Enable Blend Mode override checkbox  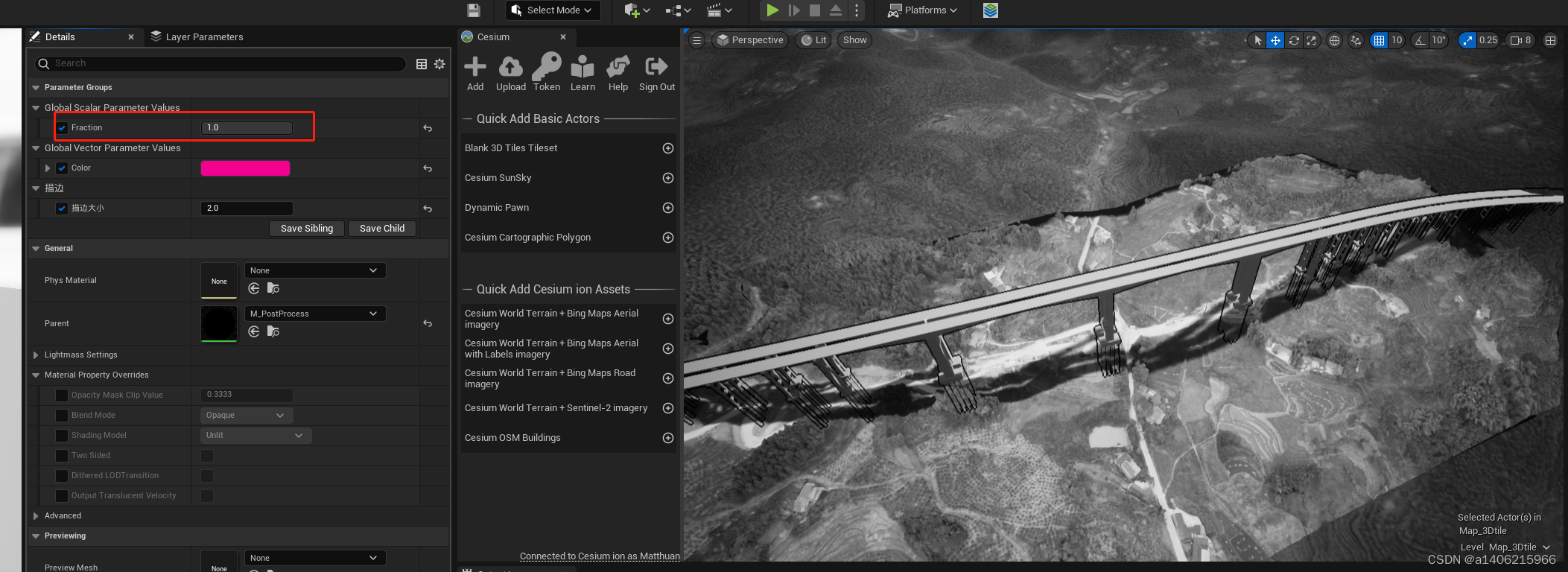click(x=62, y=416)
